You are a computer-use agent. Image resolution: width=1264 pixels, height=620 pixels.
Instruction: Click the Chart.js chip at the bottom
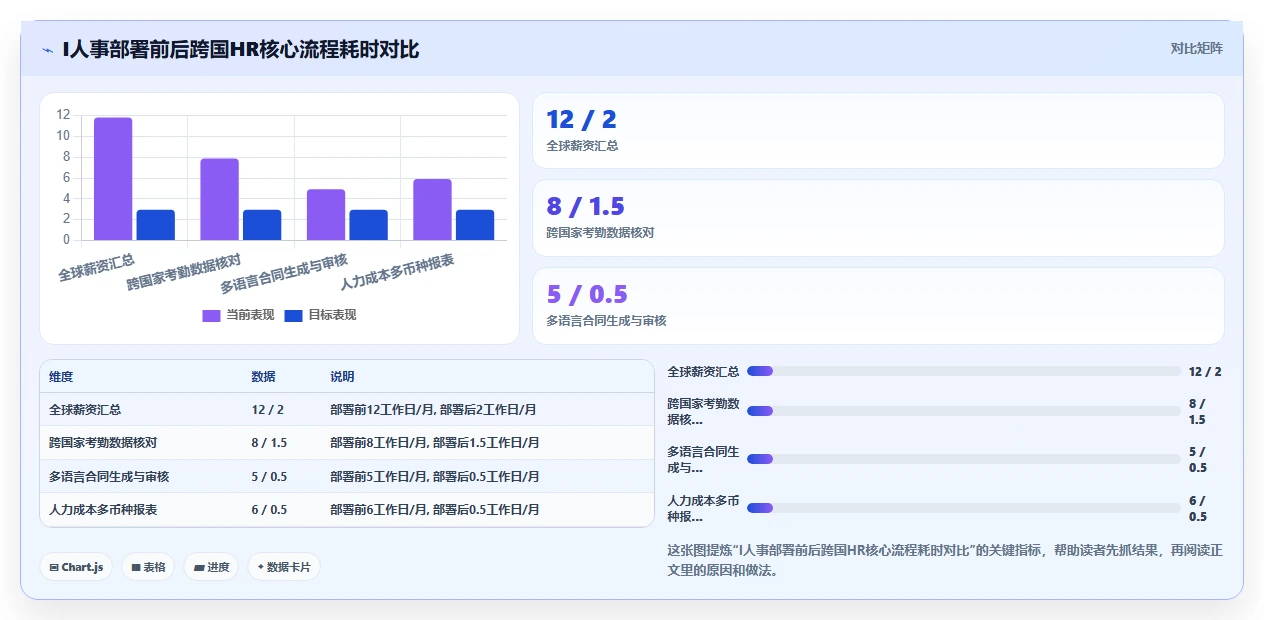click(x=76, y=567)
